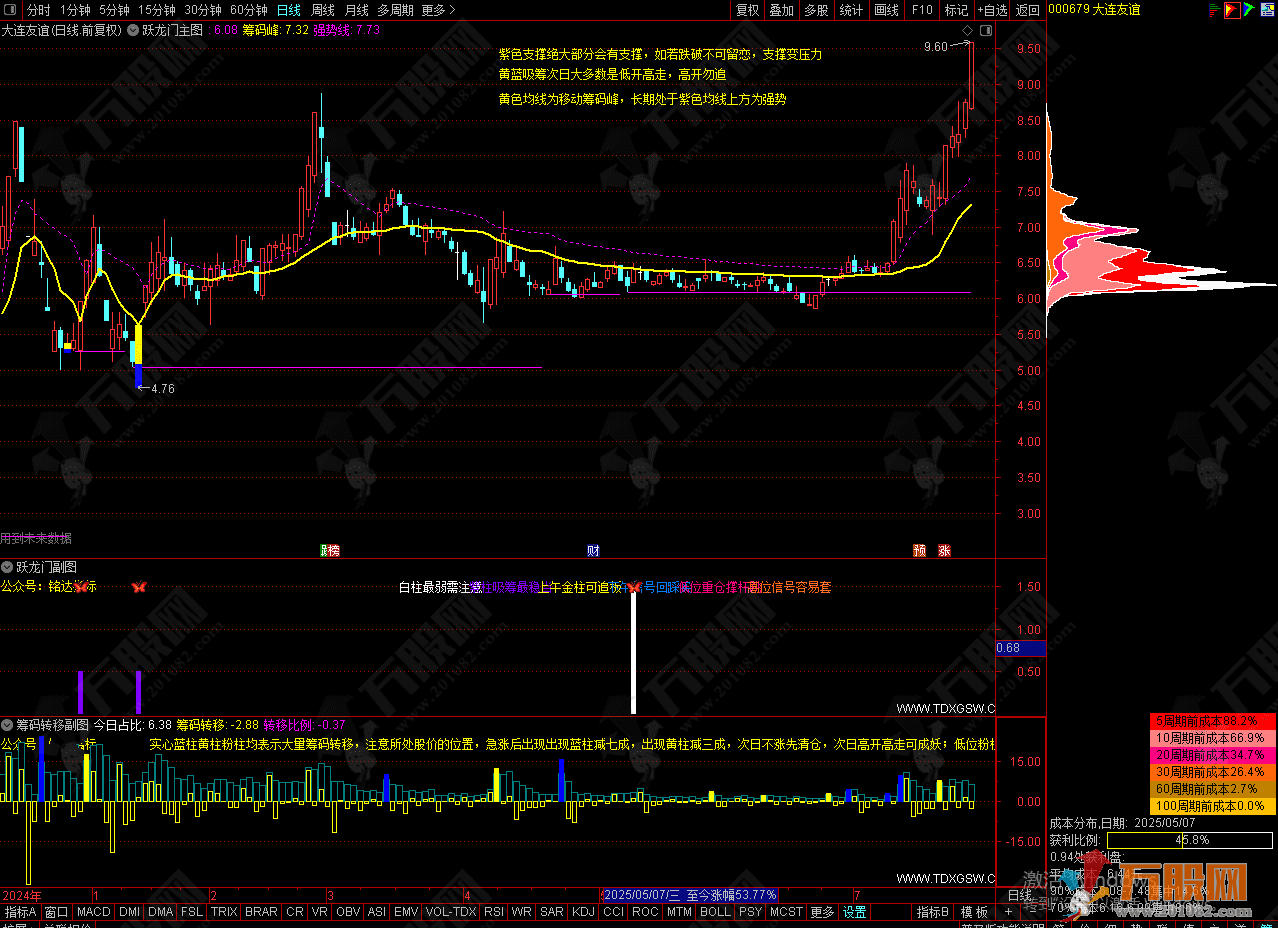Viewport: 1278px width, 928px height.
Task: Select the DMI indicator tab
Action: point(130,912)
